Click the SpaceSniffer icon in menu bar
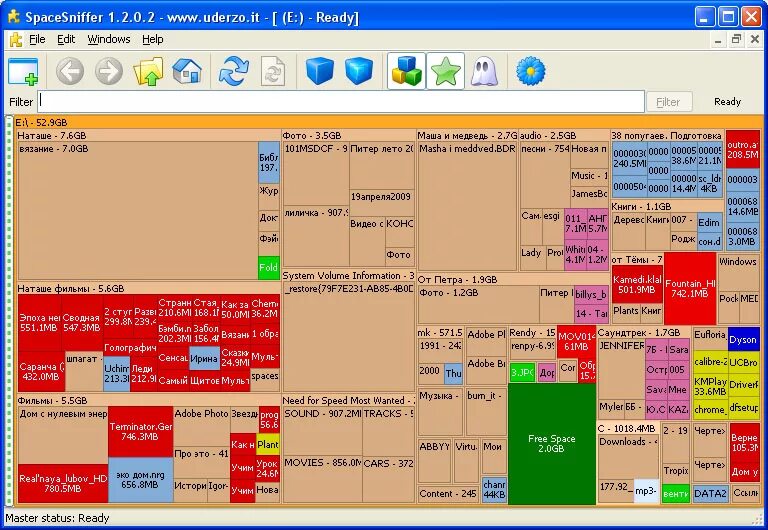This screenshot has height=530, width=768. (16, 39)
